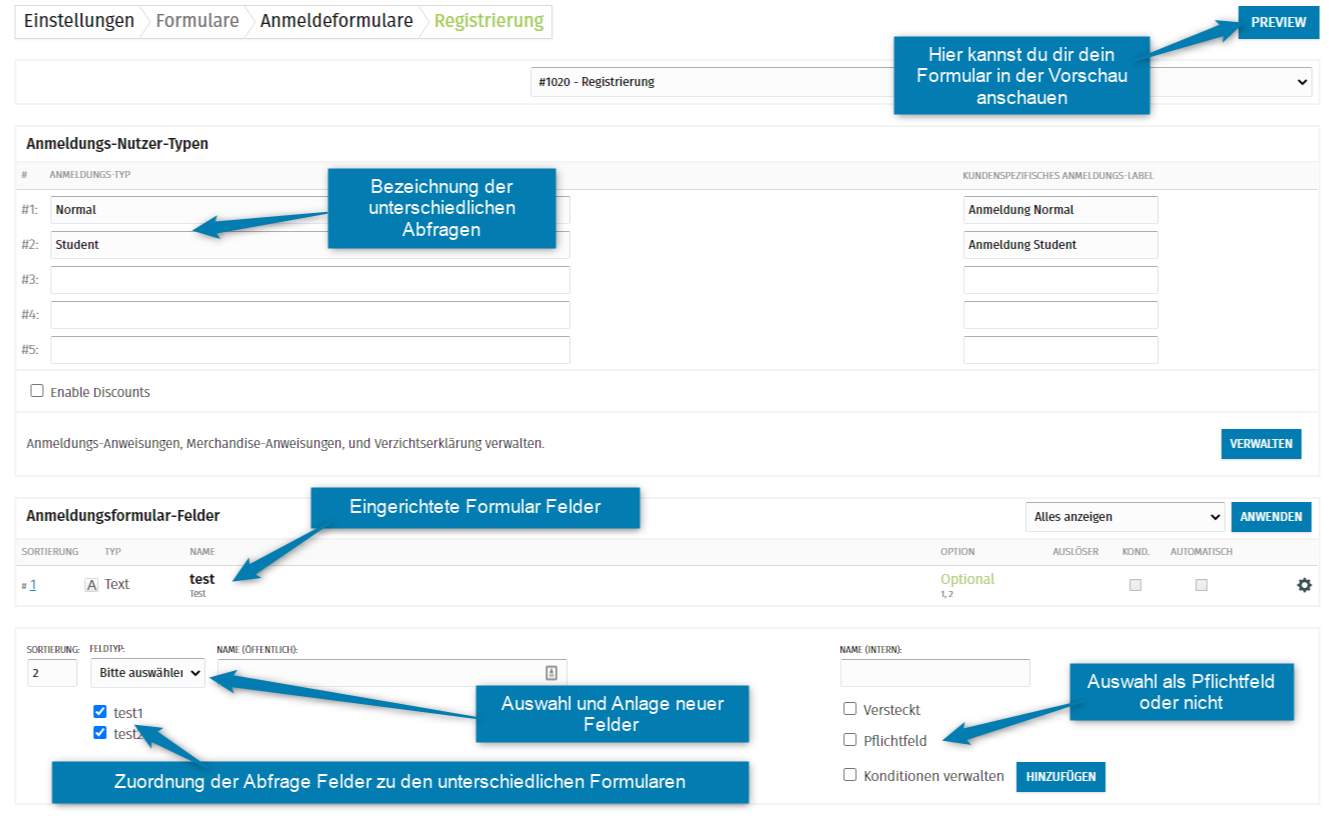This screenshot has width=1329, height=820.
Task: Navigate to Formulare breadcrumb
Action: coord(197,21)
